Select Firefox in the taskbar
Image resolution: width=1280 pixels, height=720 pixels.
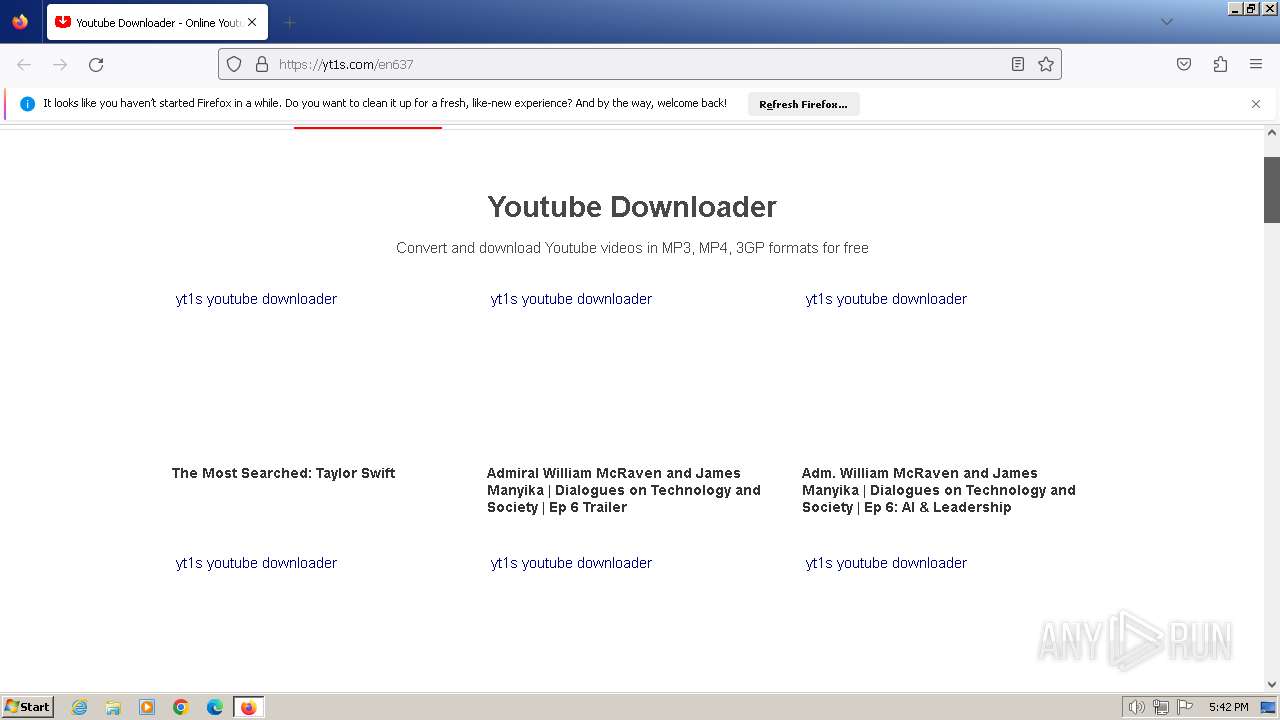249,707
